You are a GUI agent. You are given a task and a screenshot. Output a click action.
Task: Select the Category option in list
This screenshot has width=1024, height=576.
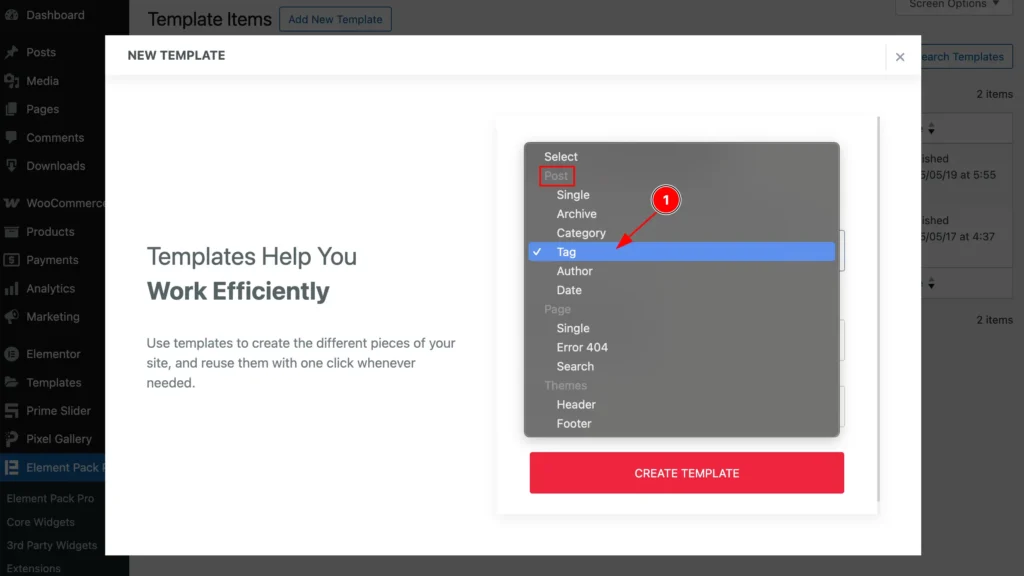click(581, 233)
